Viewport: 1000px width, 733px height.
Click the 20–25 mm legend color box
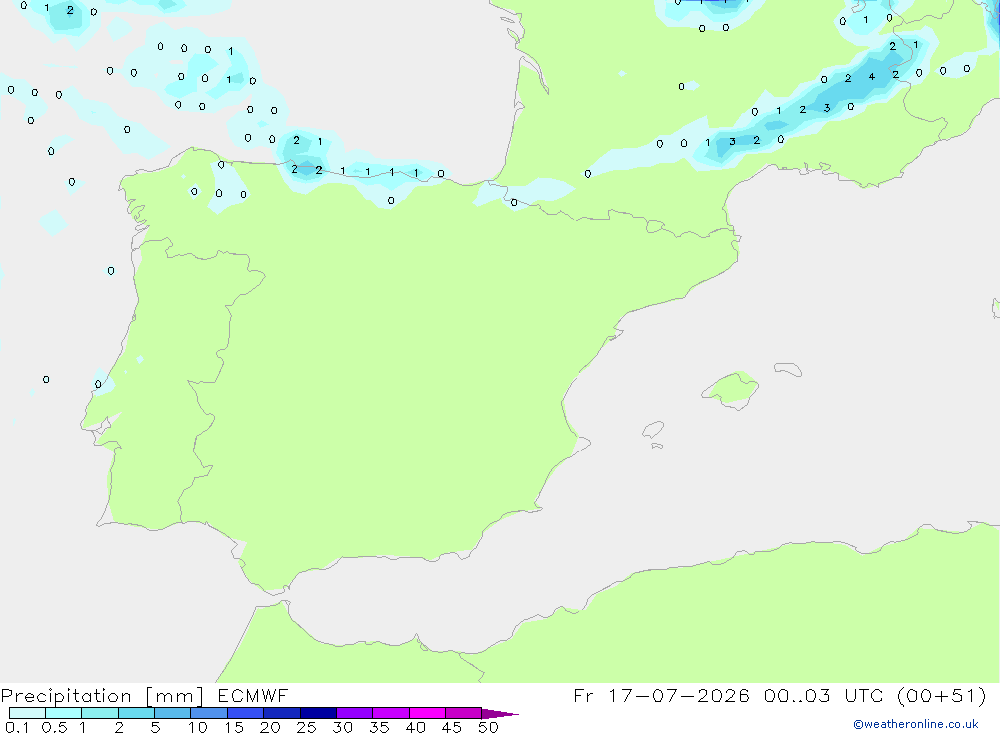tap(282, 713)
